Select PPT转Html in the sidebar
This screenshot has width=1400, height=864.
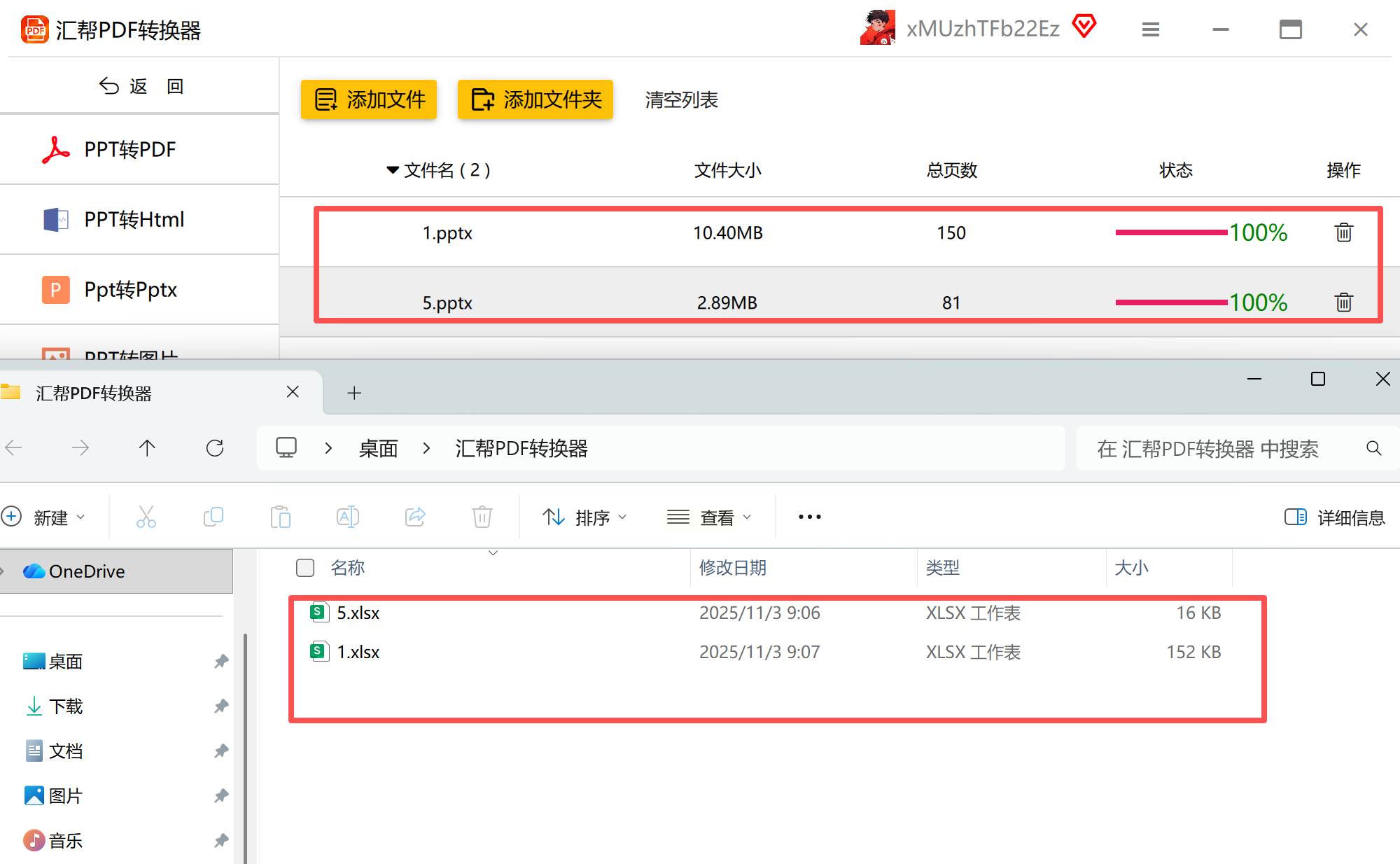pyautogui.click(x=134, y=220)
